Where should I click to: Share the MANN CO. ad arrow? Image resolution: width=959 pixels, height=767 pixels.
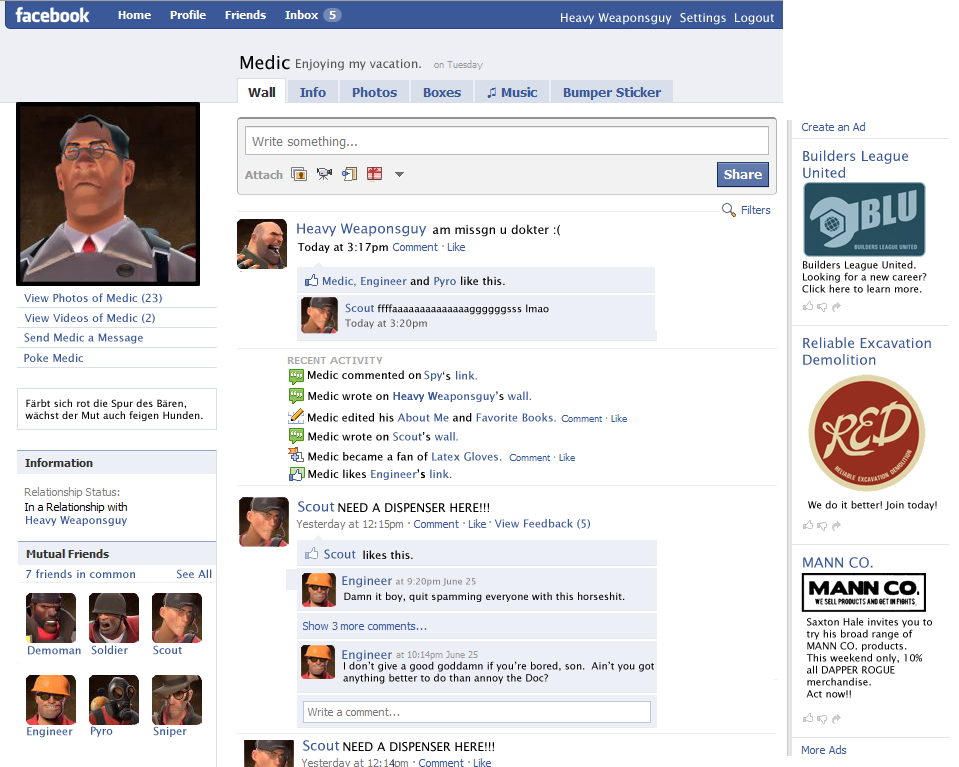[x=836, y=719]
